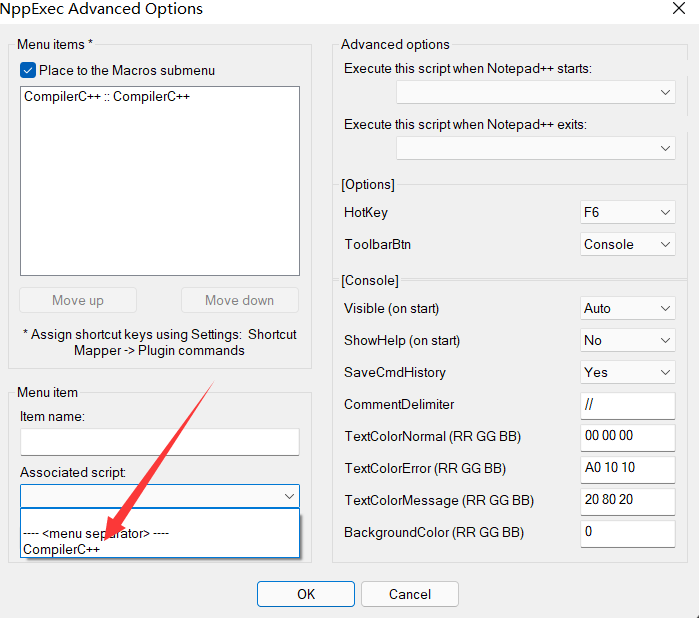Click the Item name input field
This screenshot has width=699, height=618.
pos(160,441)
